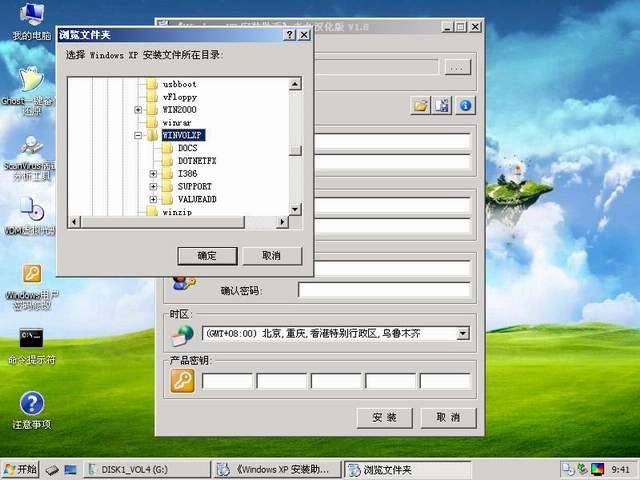Image resolution: width=640 pixels, height=480 pixels.
Task: Click the folder tree scroll down arrow
Action: coord(295,209)
